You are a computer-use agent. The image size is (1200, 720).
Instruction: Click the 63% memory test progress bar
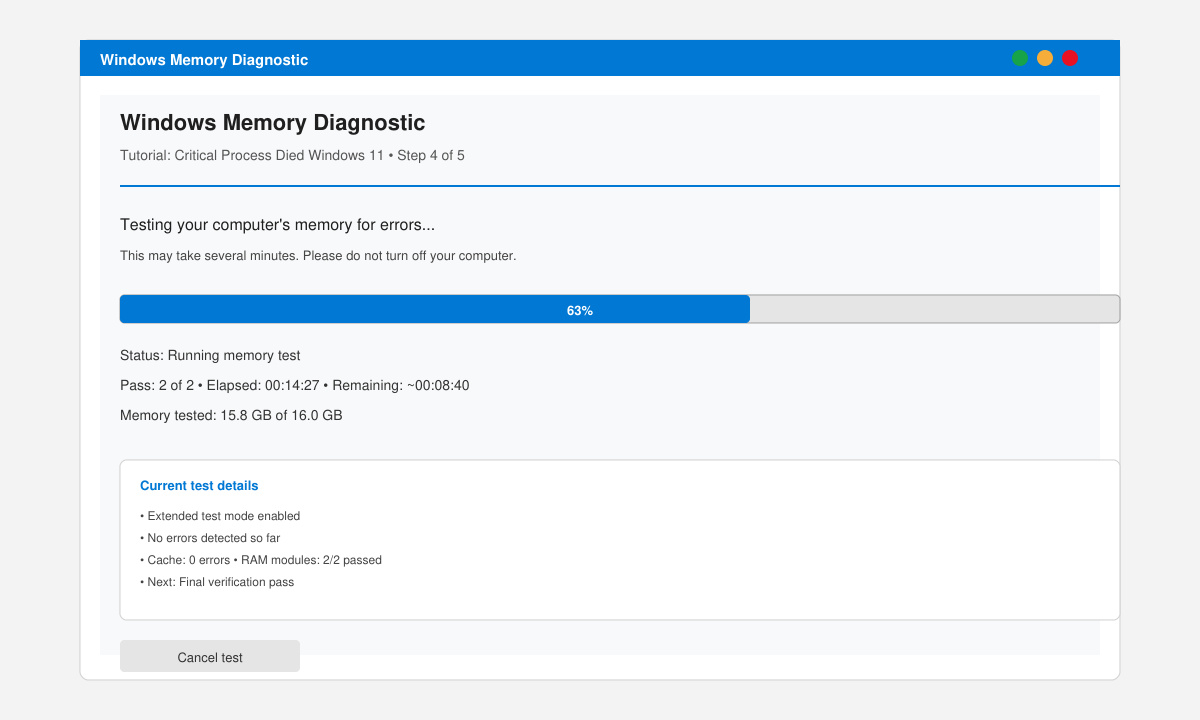620,309
